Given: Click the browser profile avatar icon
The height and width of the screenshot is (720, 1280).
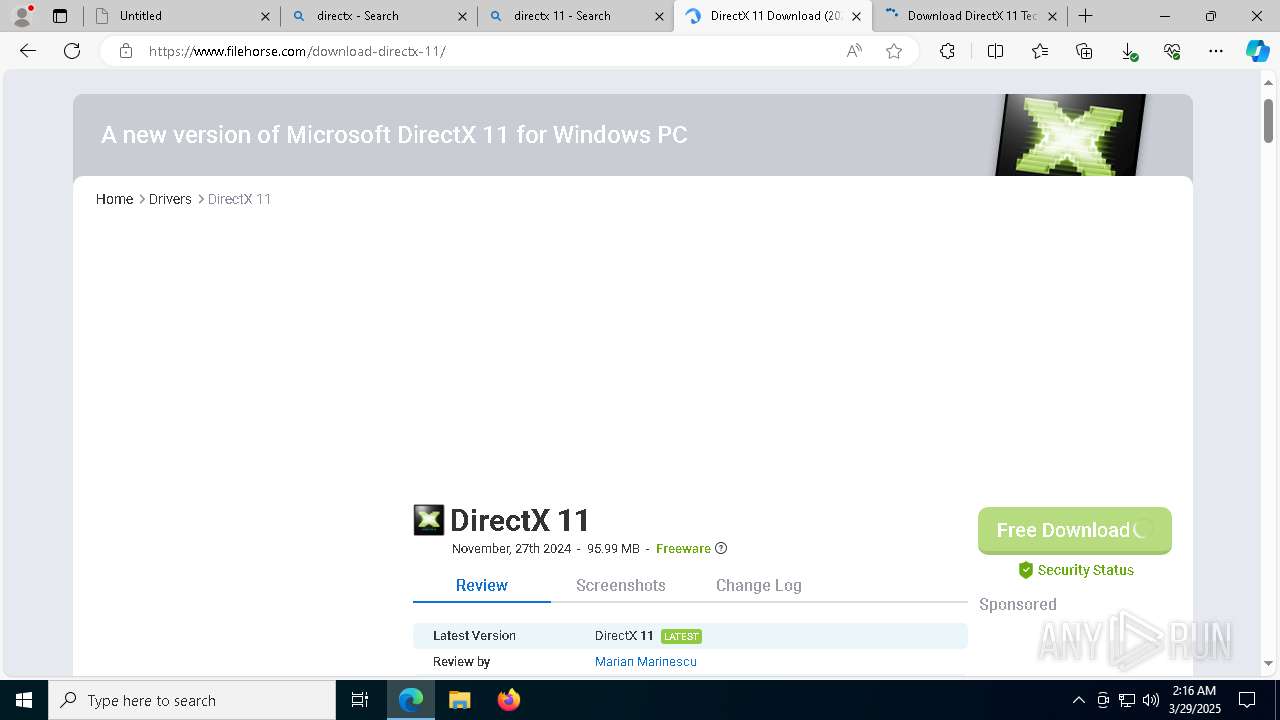Looking at the screenshot, I should [x=22, y=16].
